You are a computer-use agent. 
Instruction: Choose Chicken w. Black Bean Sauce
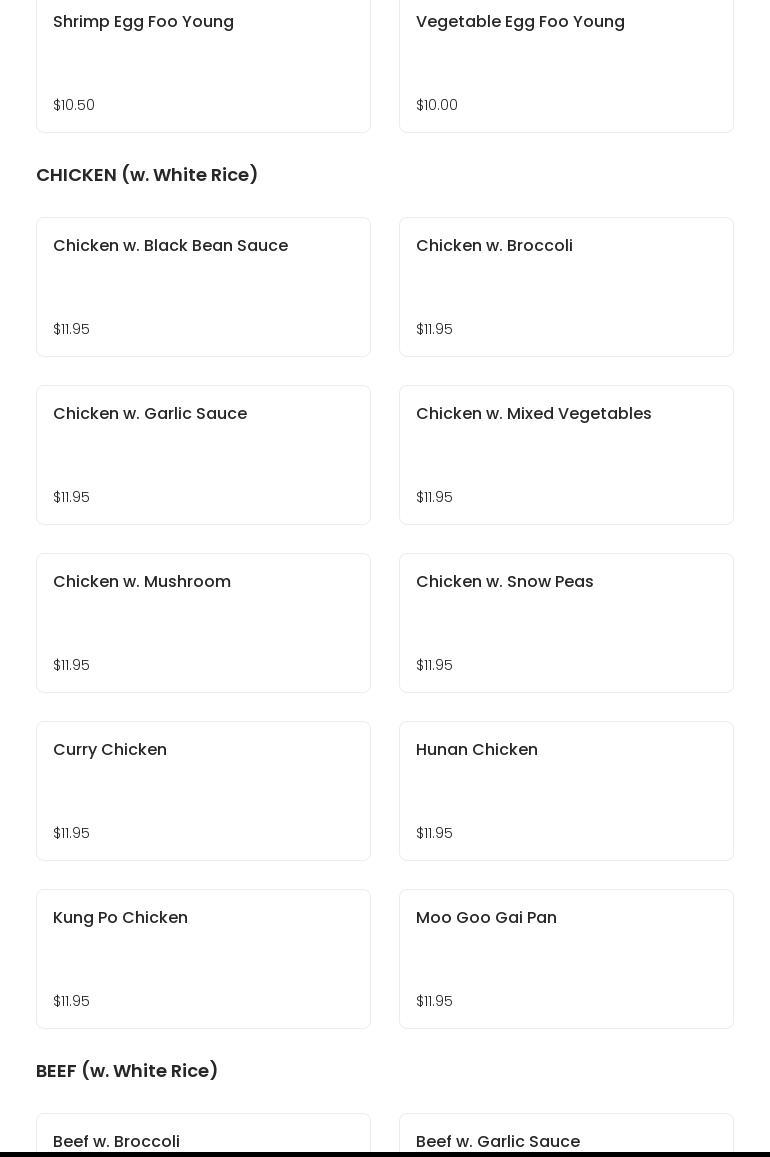coord(203,287)
